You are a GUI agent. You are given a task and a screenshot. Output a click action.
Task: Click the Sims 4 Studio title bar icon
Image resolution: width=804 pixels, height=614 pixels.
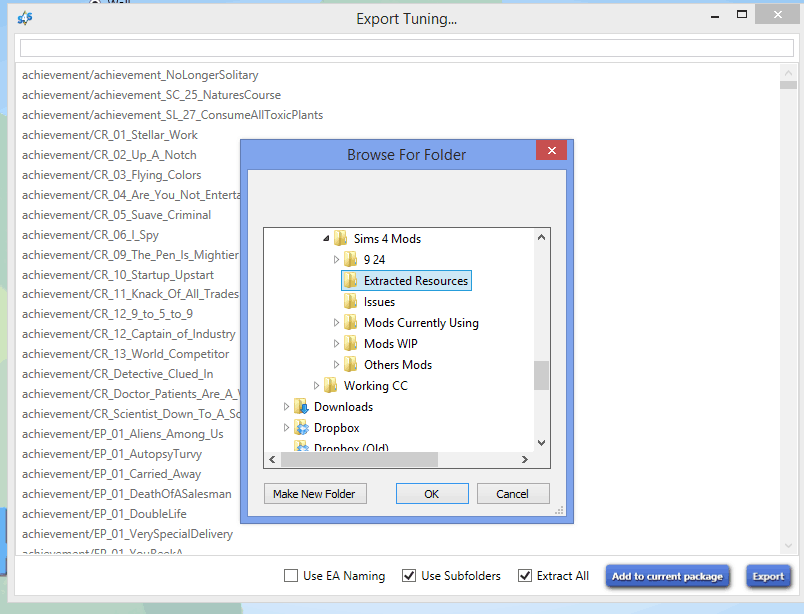(x=24, y=17)
